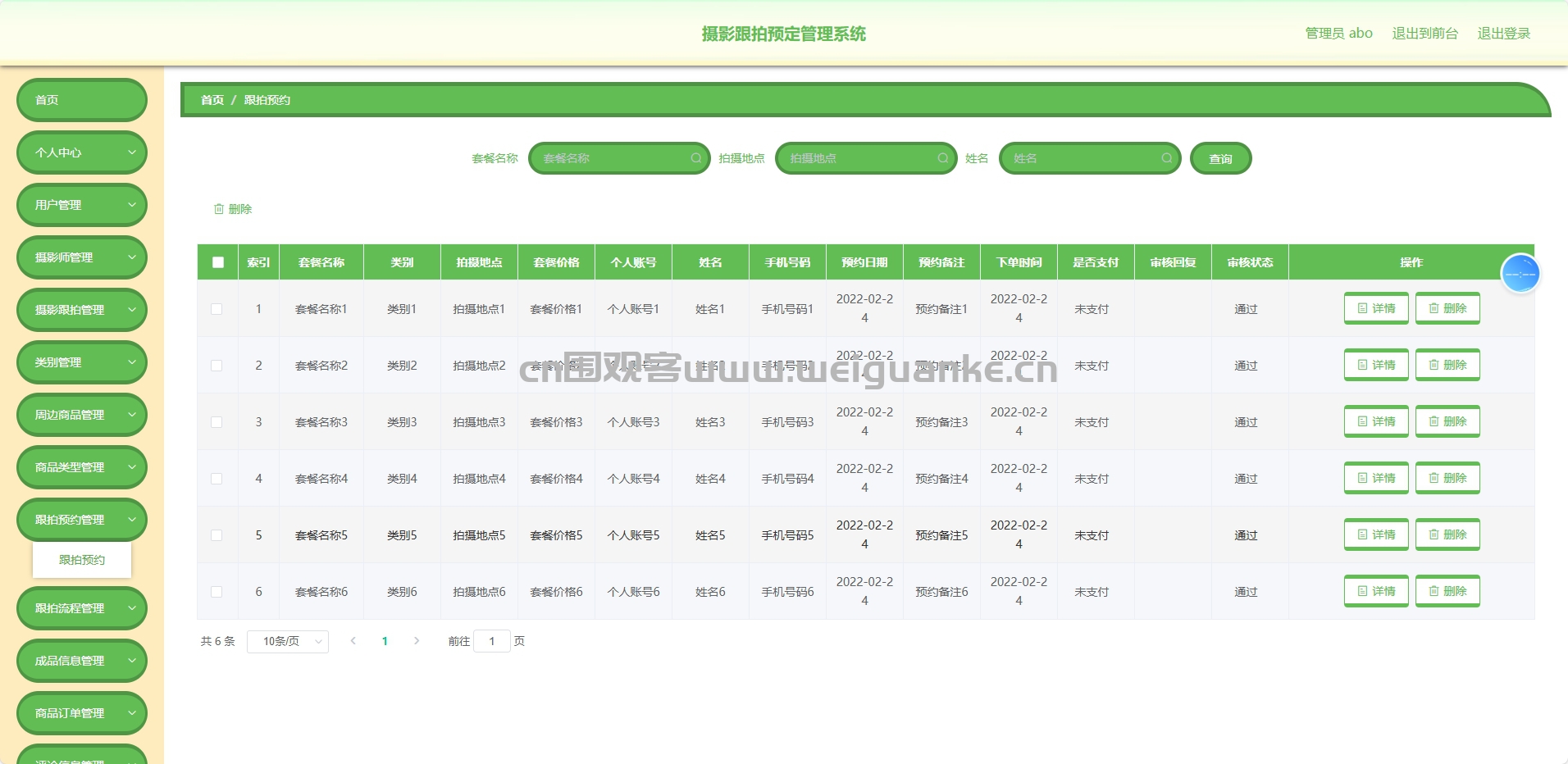This screenshot has width=1568, height=764.
Task: Click the 审核状态 column header
Action: pos(1250,262)
